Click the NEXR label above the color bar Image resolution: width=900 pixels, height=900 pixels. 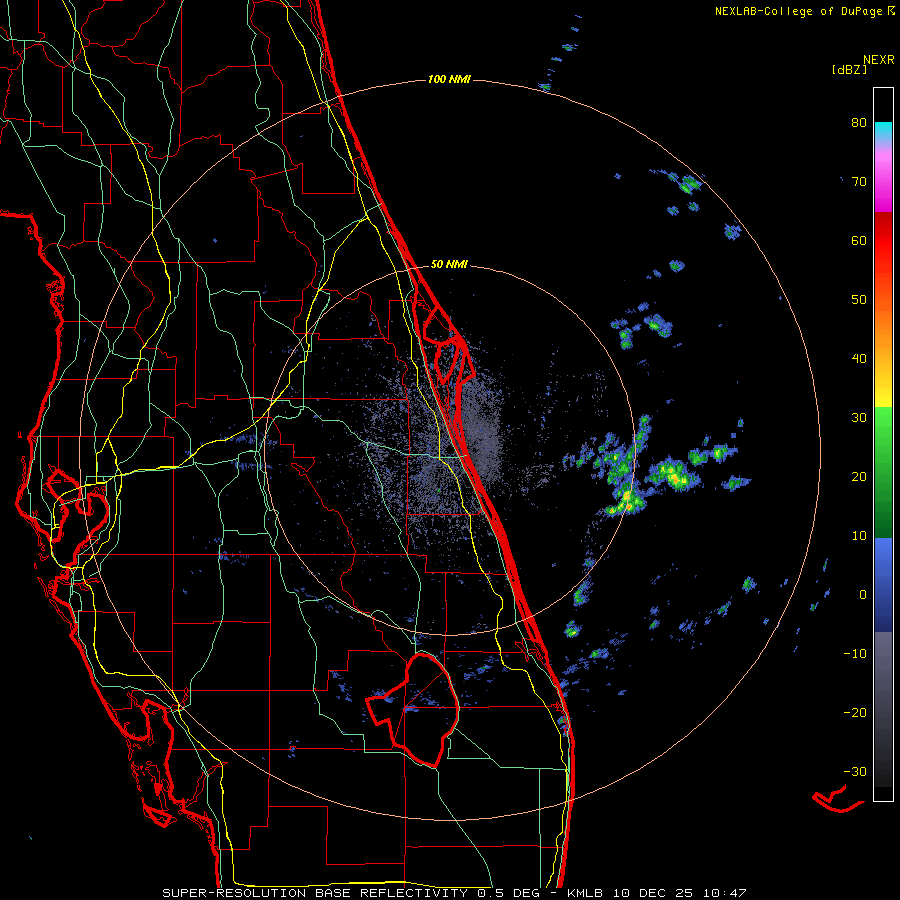point(878,60)
